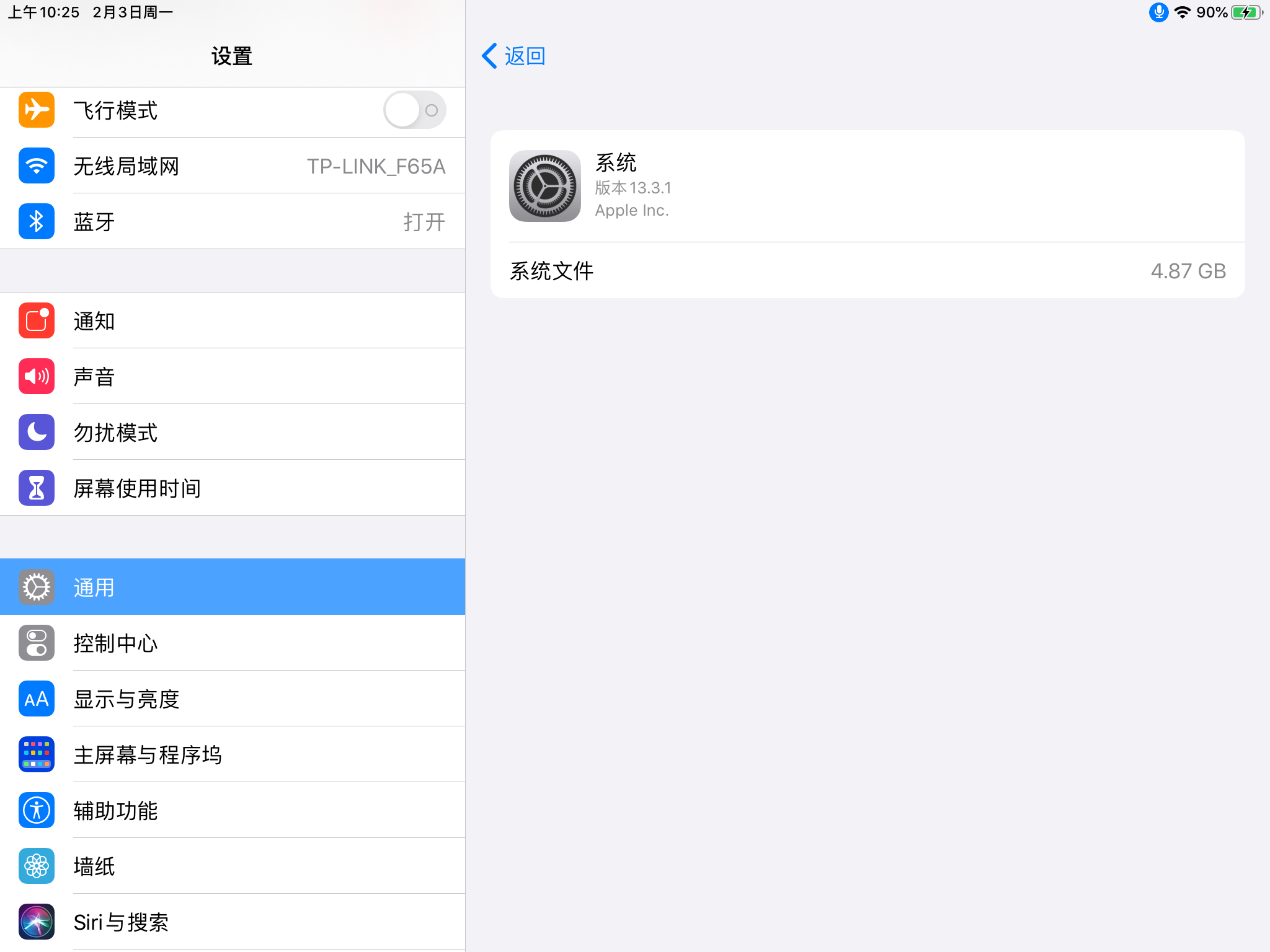Open the red 通知 notifications icon
1270x952 pixels.
[37, 321]
